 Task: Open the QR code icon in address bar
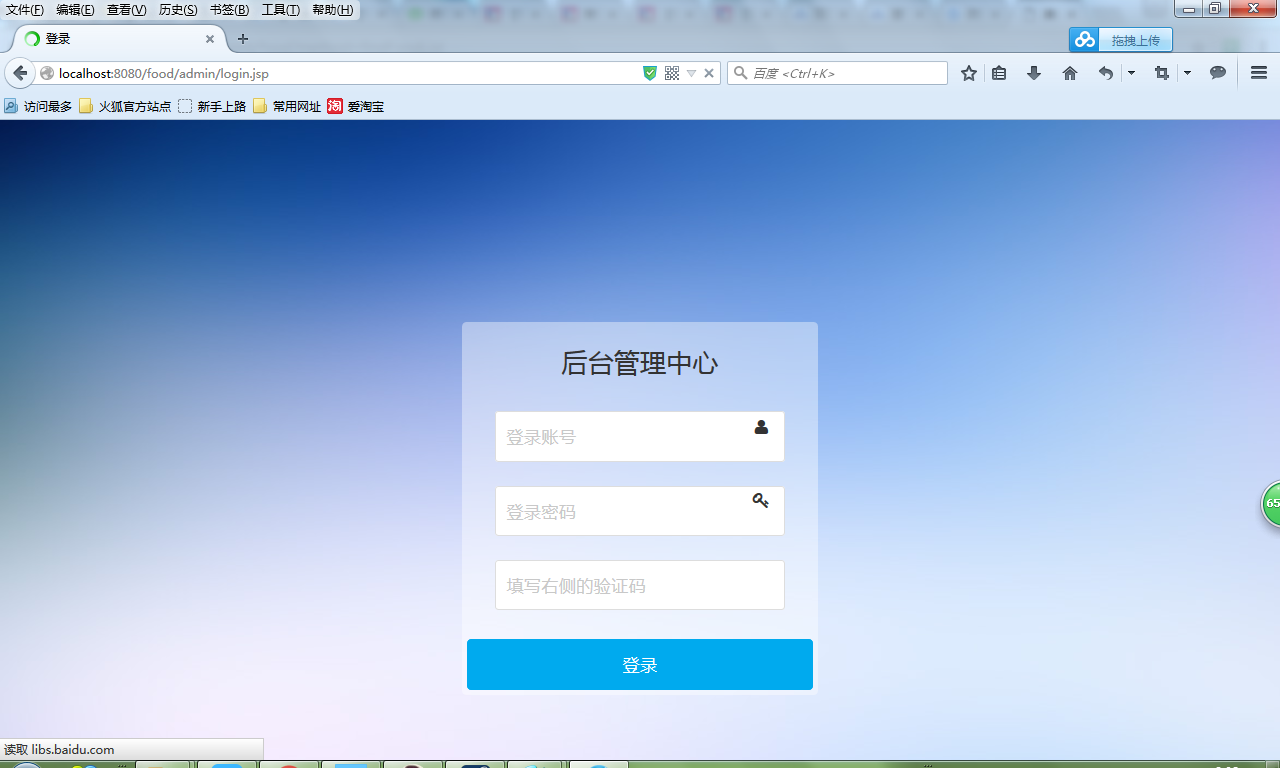(672, 73)
